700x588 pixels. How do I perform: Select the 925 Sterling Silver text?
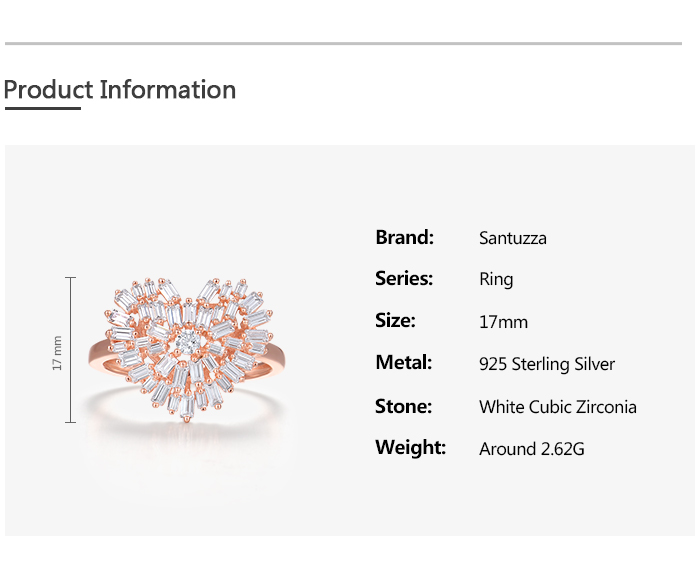click(547, 364)
